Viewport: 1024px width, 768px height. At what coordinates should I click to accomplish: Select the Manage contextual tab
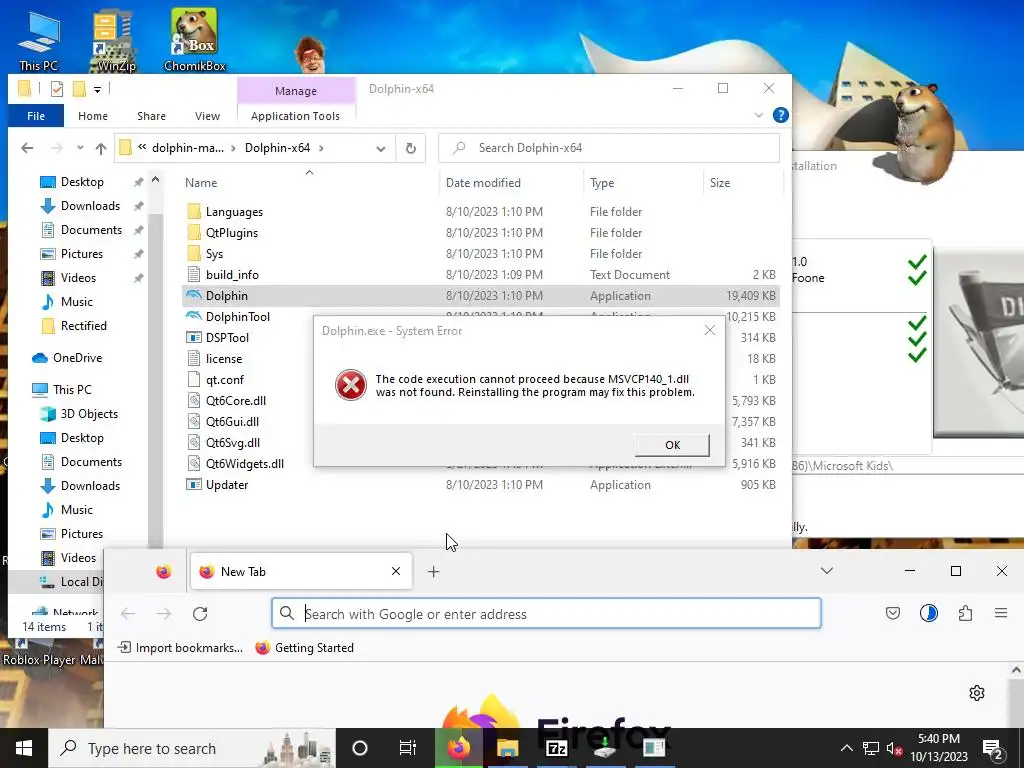[296, 91]
